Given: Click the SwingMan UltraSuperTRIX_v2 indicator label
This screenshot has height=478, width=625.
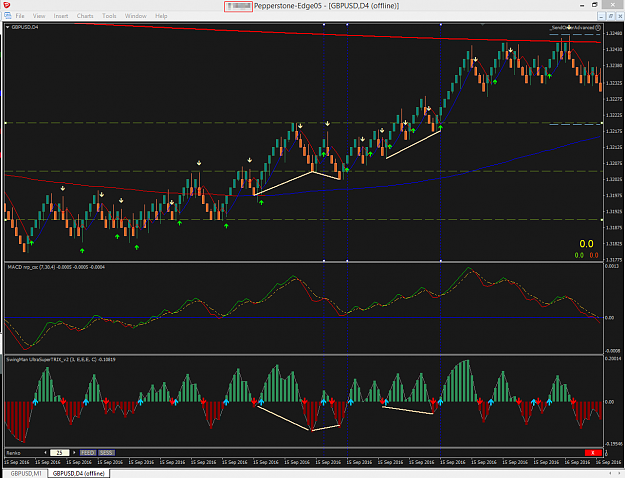Looking at the screenshot, I should tap(61, 360).
